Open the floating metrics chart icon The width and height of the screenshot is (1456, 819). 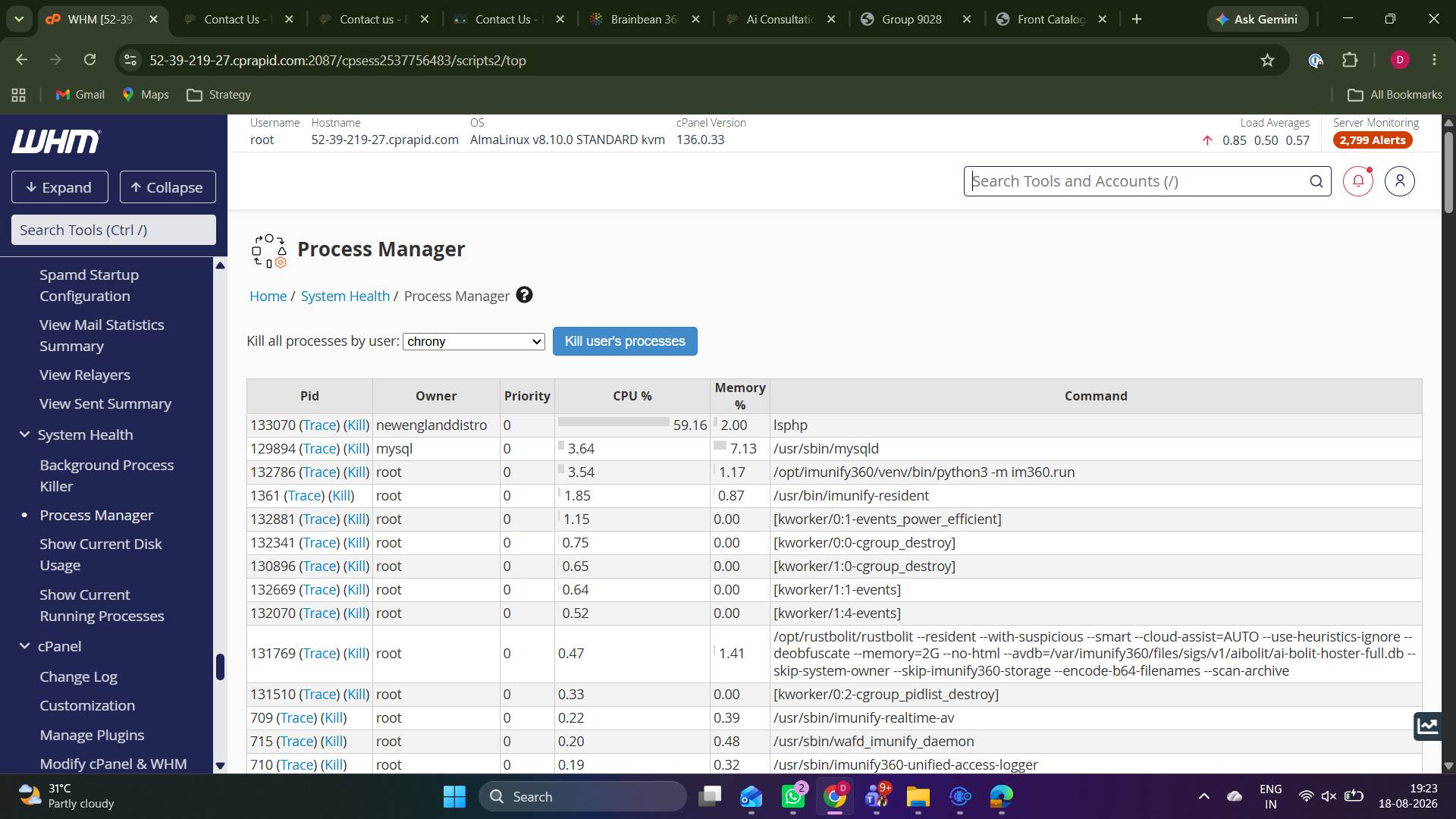(1428, 726)
